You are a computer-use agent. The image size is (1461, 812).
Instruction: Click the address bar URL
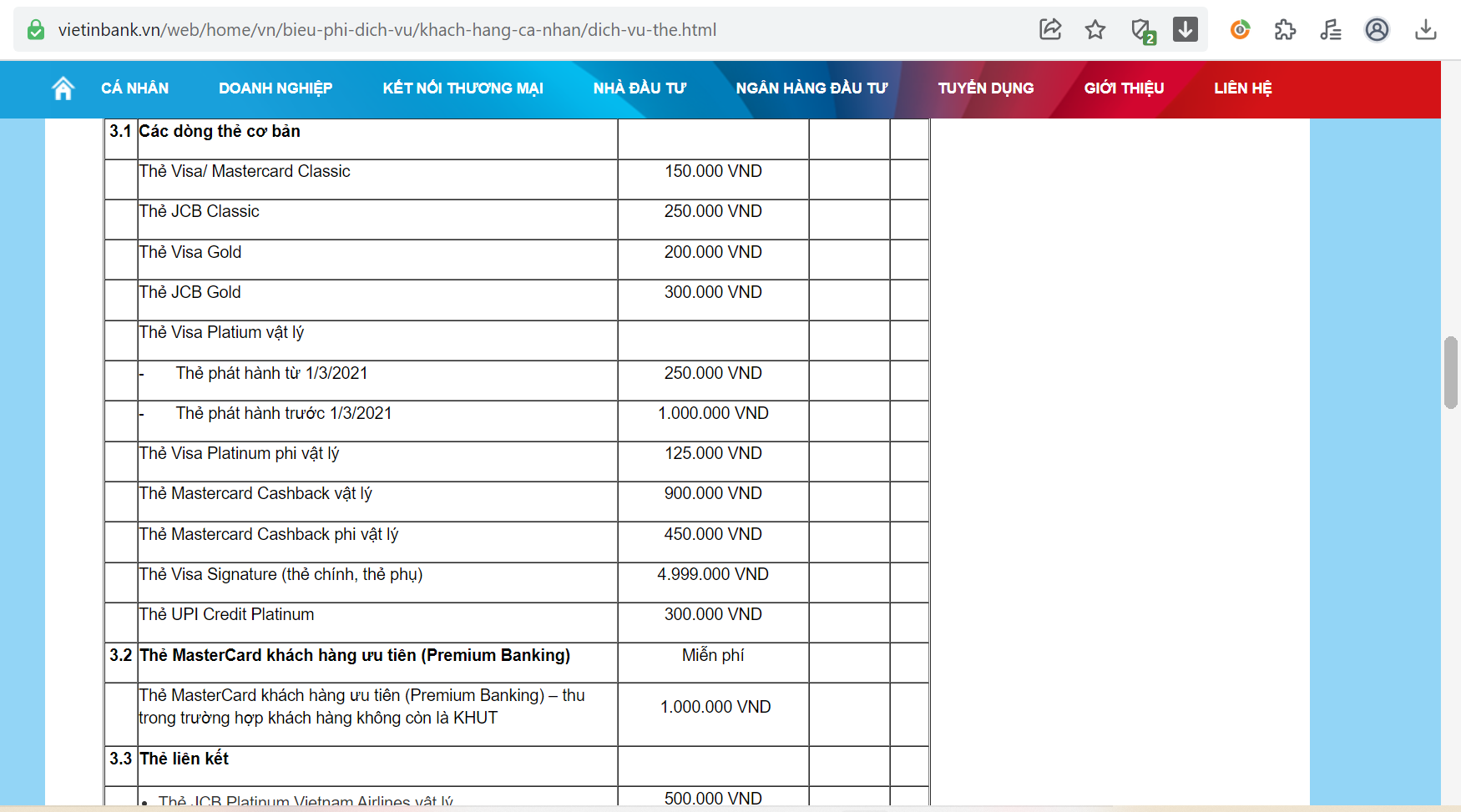coord(387,30)
